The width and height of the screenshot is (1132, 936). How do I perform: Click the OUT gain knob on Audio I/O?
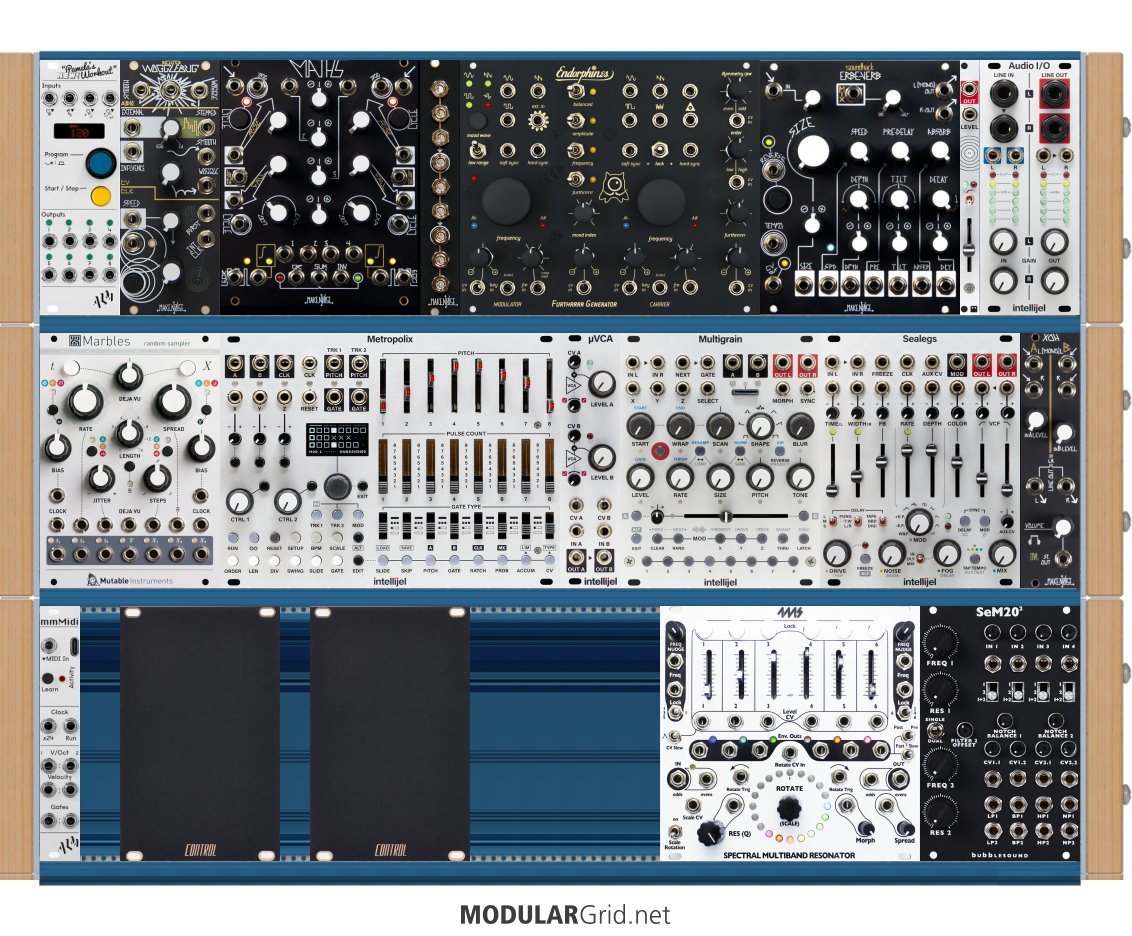pyautogui.click(x=1055, y=241)
